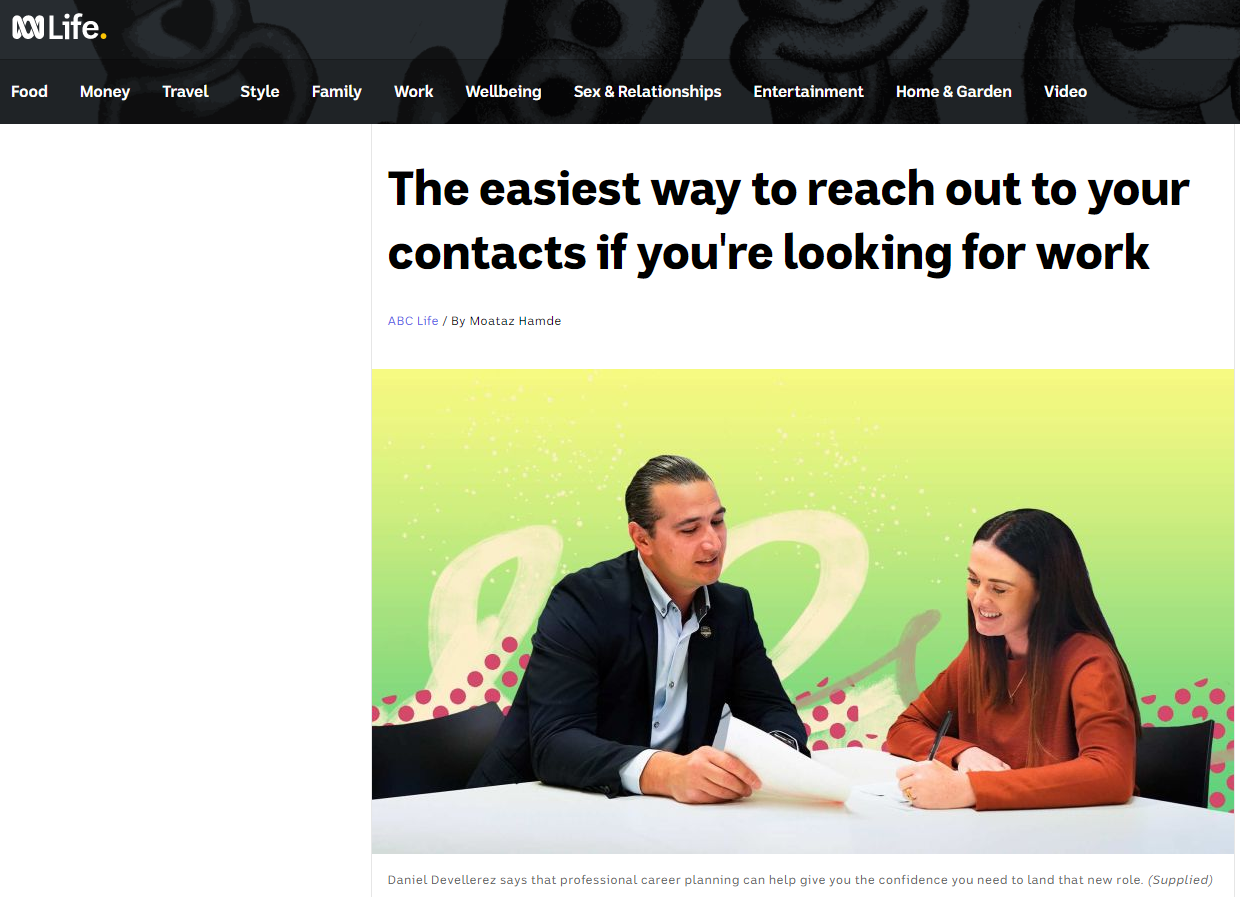The image size is (1240, 897).
Task: Click the Daniel Devellerez photo caption
Action: (x=765, y=880)
